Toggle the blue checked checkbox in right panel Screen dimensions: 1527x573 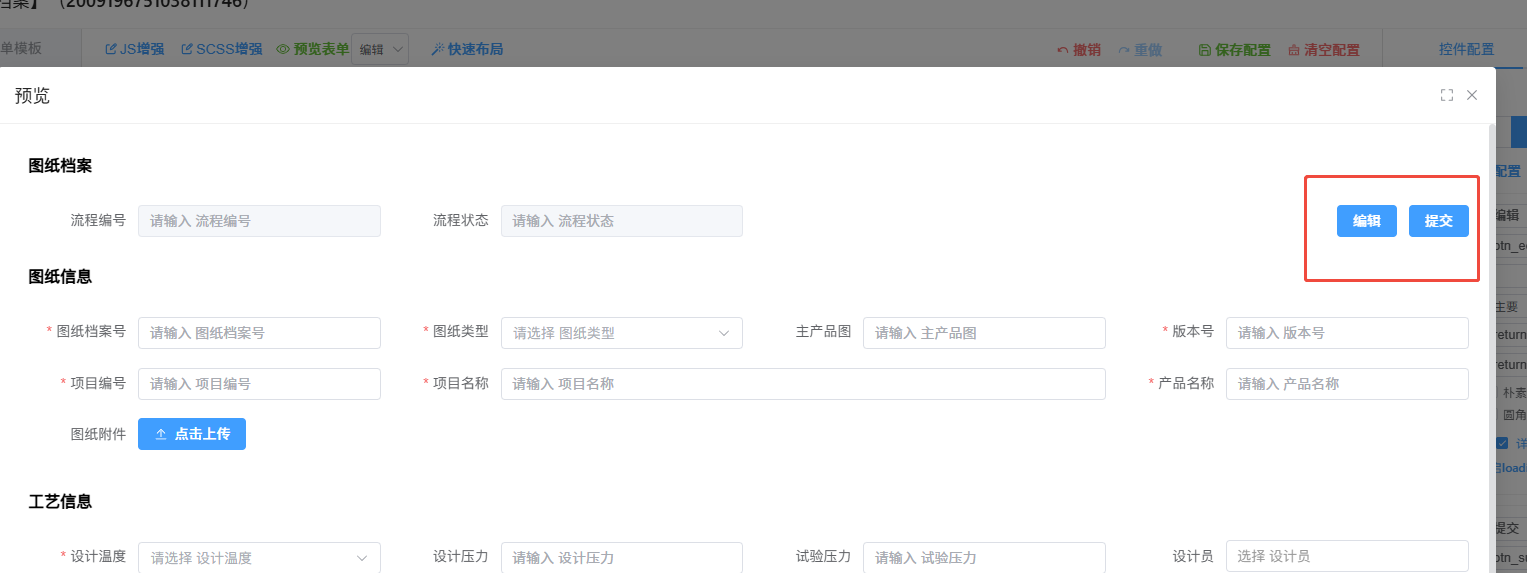1502,443
